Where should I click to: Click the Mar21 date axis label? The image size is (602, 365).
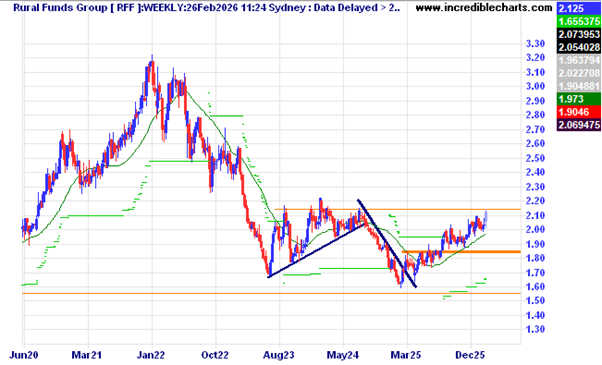click(x=87, y=355)
